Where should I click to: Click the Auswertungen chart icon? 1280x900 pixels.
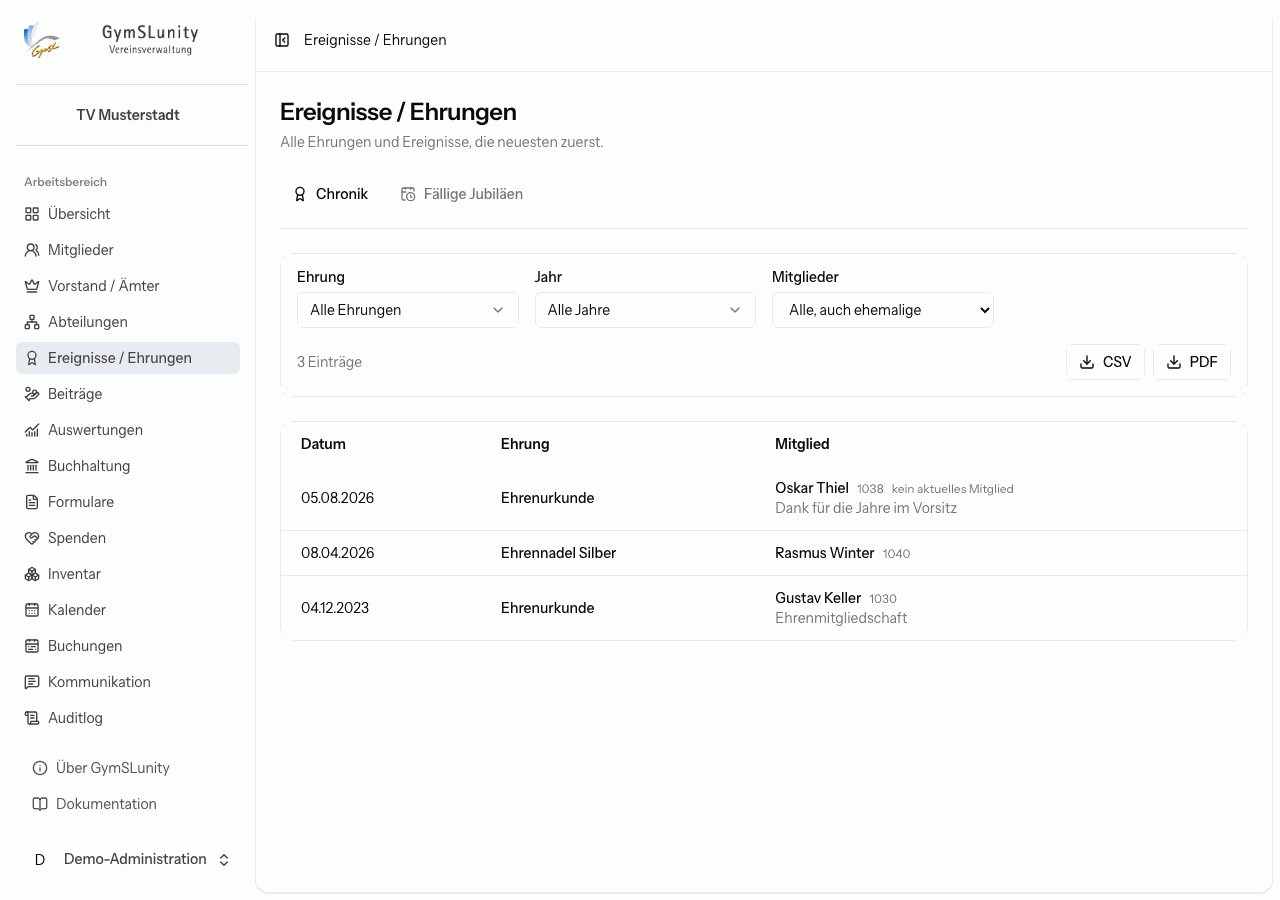click(x=32, y=430)
